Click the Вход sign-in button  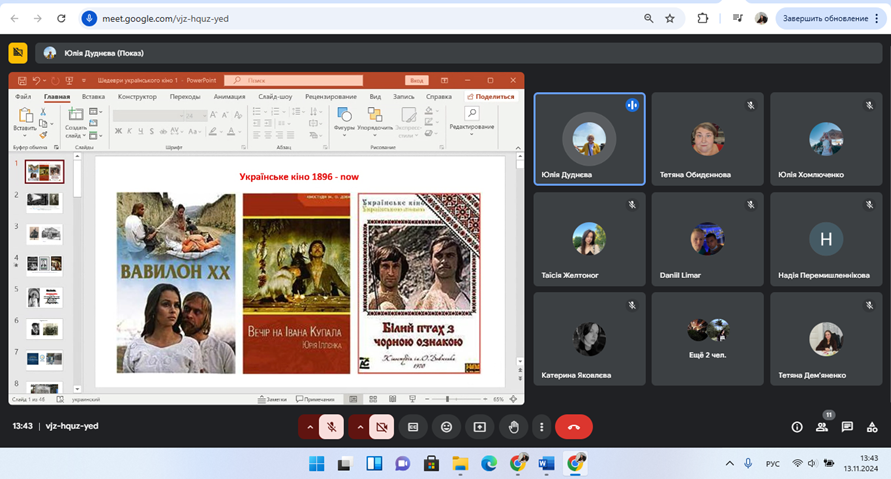click(x=417, y=80)
